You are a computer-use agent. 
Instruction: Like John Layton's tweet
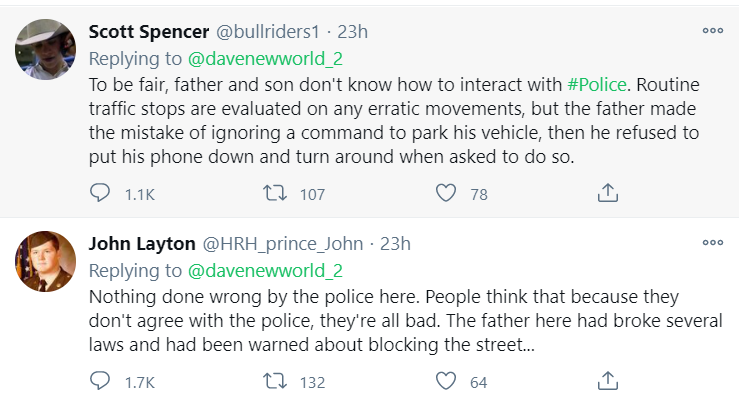pyautogui.click(x=447, y=381)
